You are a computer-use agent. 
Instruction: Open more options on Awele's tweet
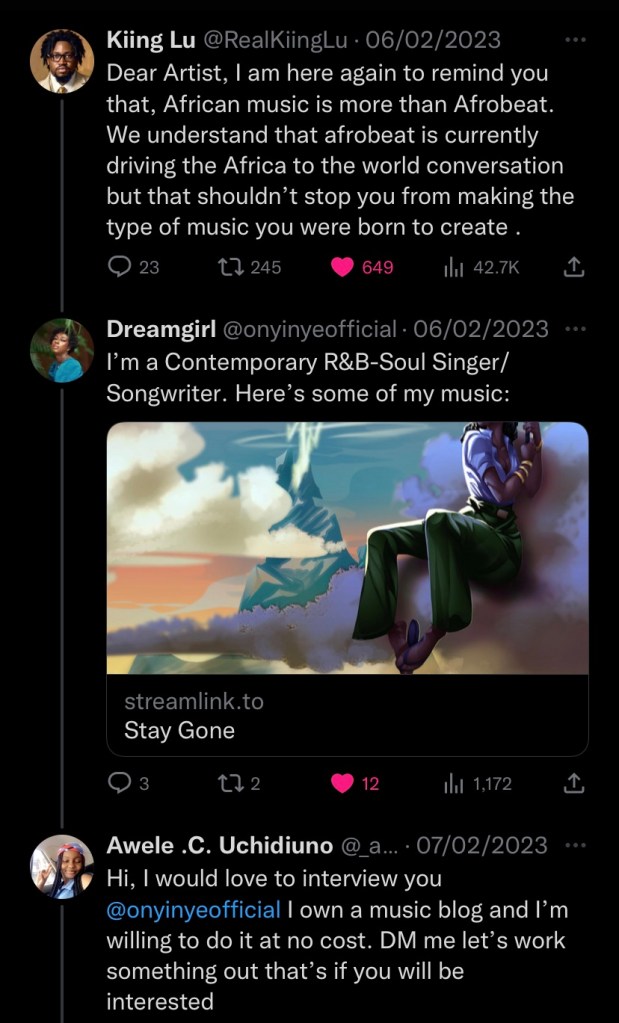pos(575,845)
